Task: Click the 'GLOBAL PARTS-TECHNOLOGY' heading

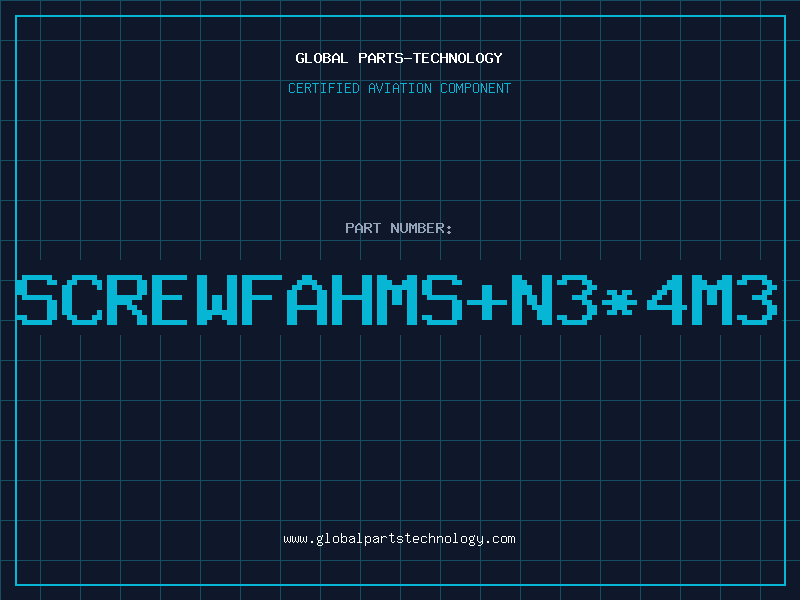Action: tap(399, 58)
